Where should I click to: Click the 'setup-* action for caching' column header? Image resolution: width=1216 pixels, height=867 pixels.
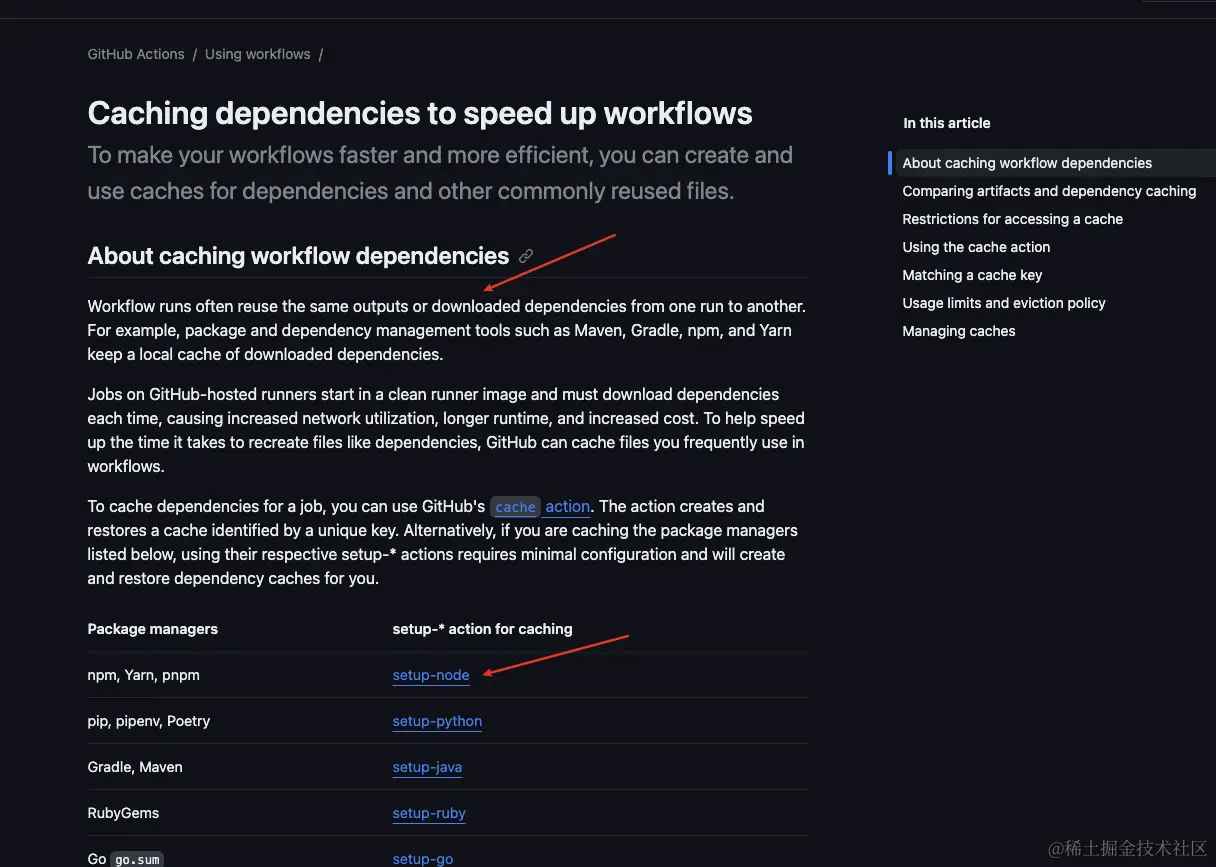pos(482,629)
